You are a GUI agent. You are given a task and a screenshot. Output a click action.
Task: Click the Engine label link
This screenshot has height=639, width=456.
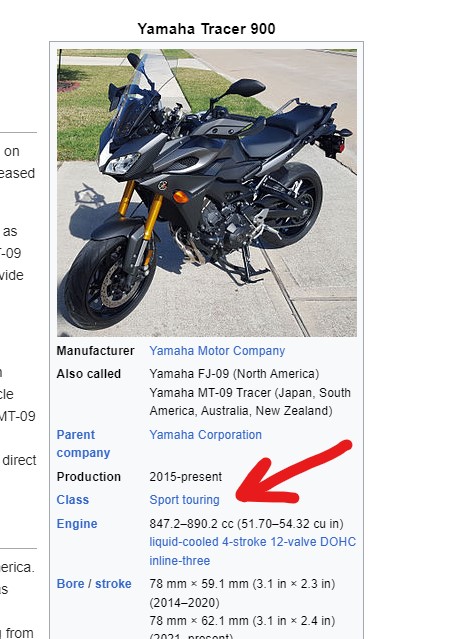77,524
